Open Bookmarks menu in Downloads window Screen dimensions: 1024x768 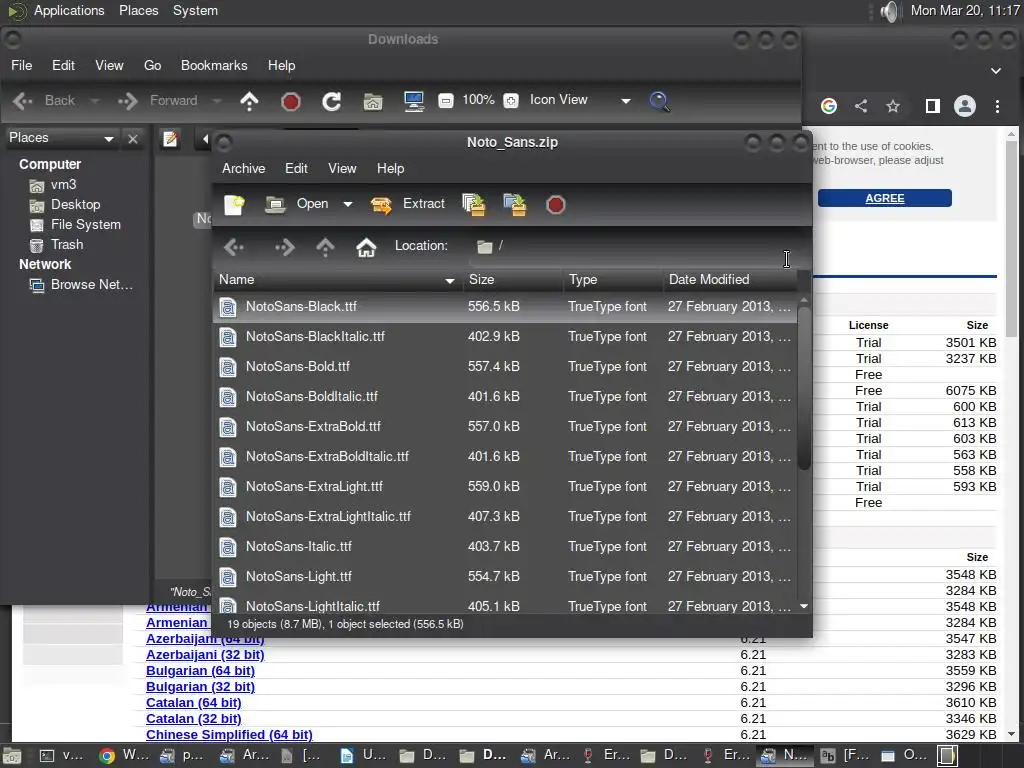pos(214,65)
